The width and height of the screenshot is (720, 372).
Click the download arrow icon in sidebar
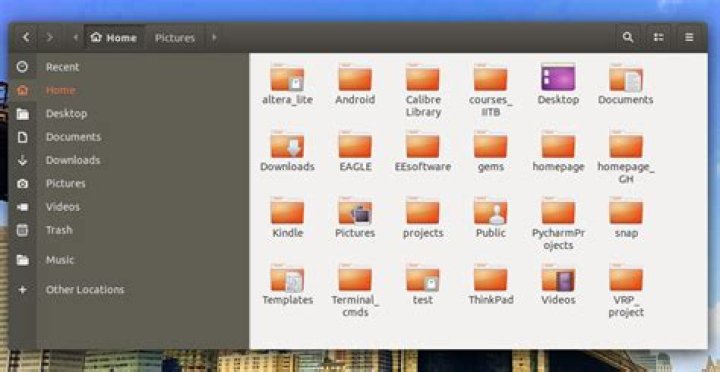[22, 160]
